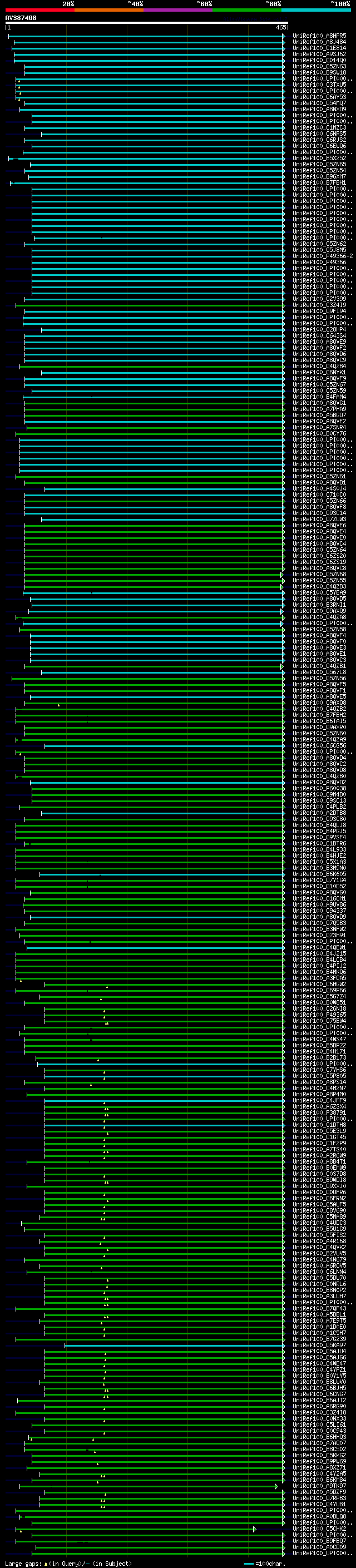Click the UniRef100_Q5CHK2 subject label
Viewport: 356px width, 1568px height.
(319, 1529)
